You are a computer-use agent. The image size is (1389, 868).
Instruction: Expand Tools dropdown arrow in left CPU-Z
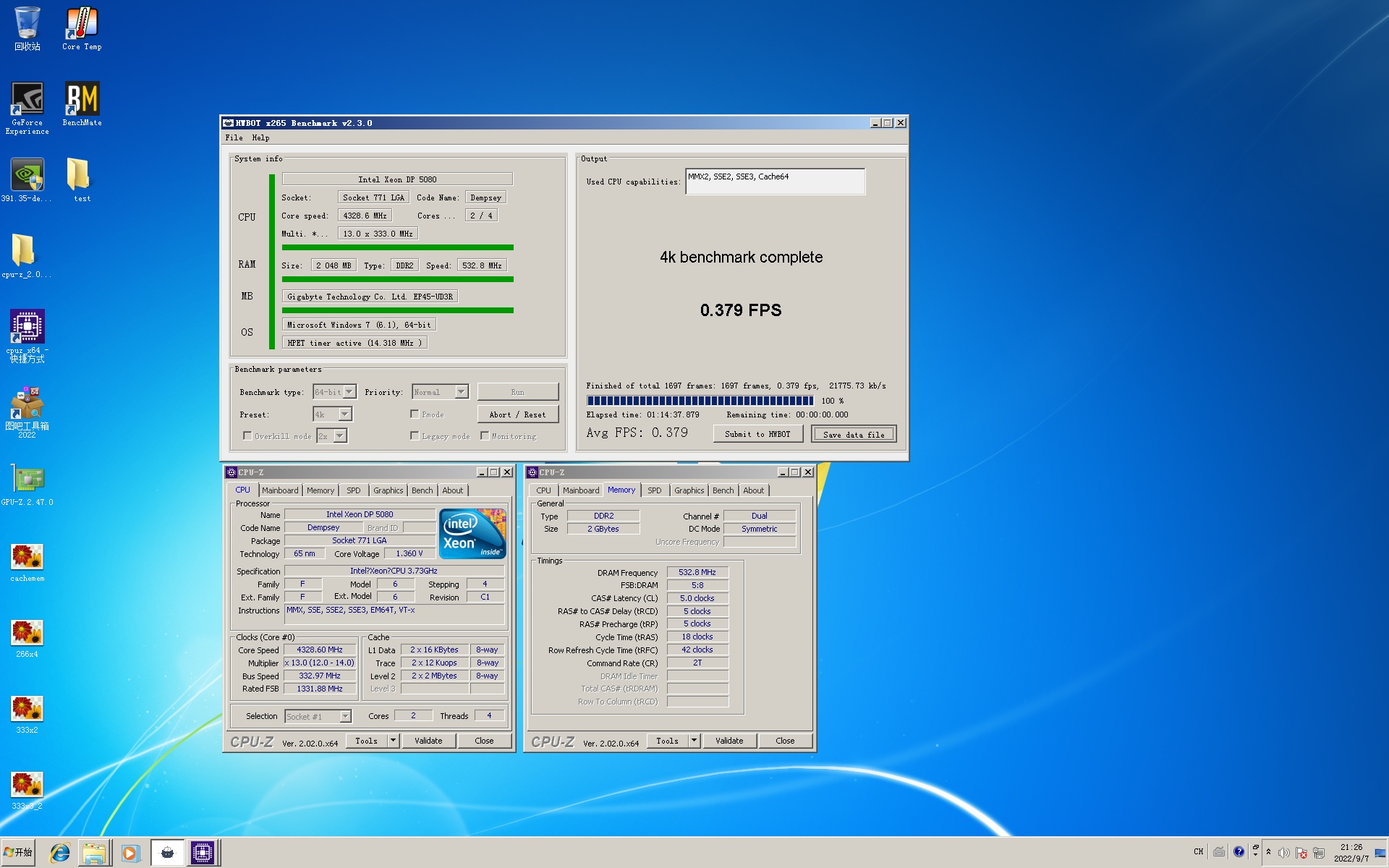tap(393, 740)
